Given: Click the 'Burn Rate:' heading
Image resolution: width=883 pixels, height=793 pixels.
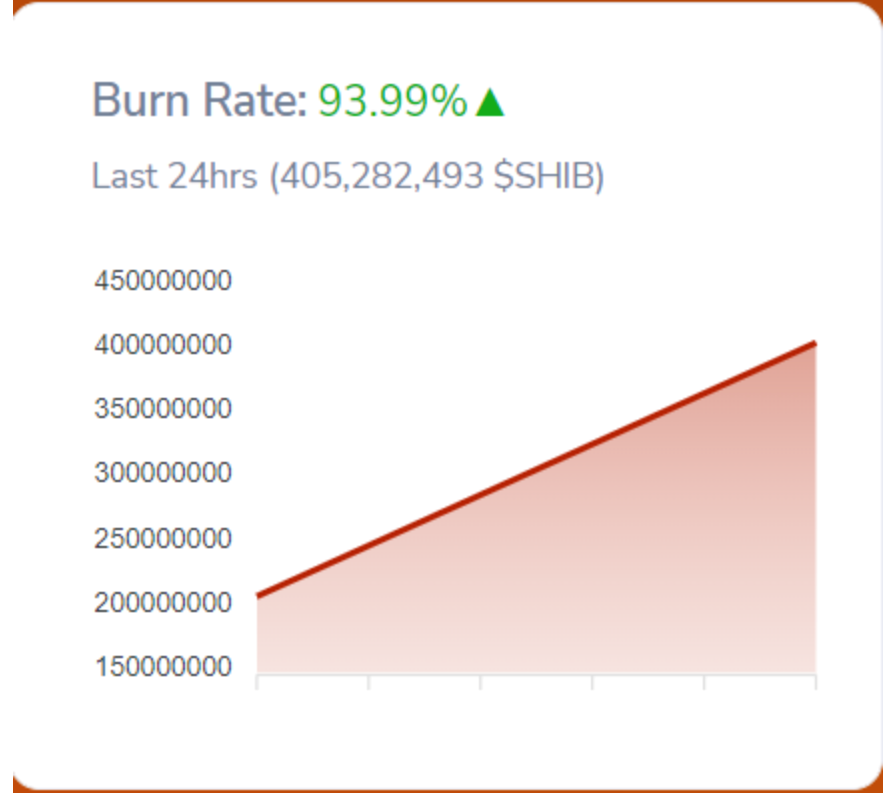Looking at the screenshot, I should tap(200, 100).
